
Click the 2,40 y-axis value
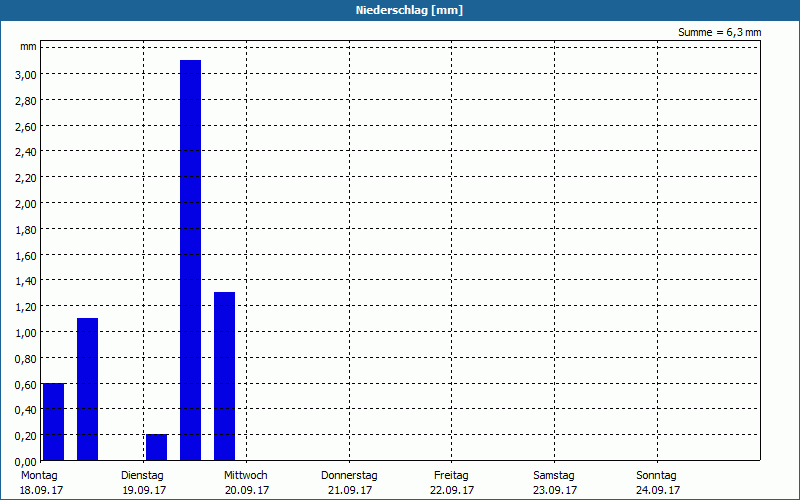(26, 152)
